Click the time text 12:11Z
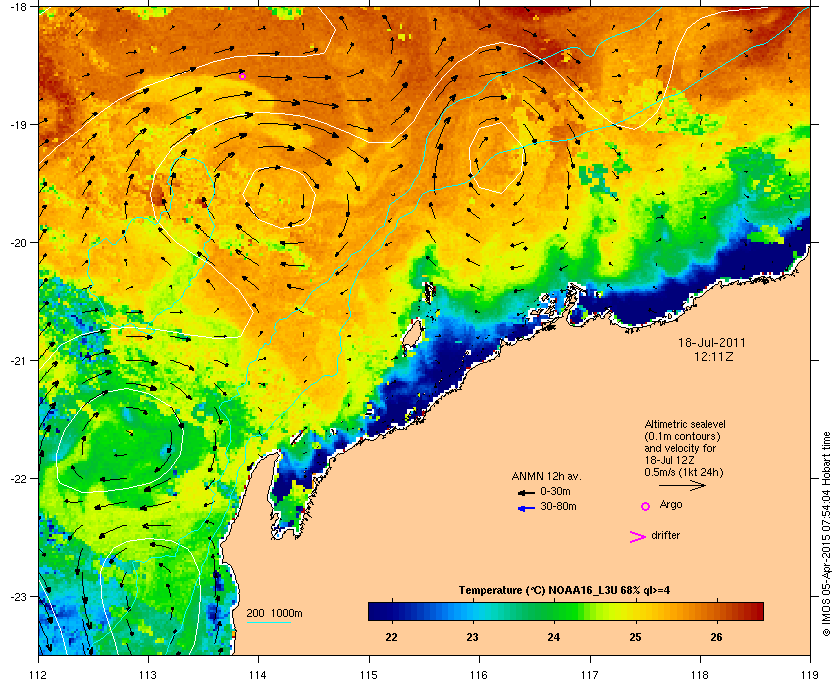Image resolution: width=840 pixels, height=680 pixels. 714,356
